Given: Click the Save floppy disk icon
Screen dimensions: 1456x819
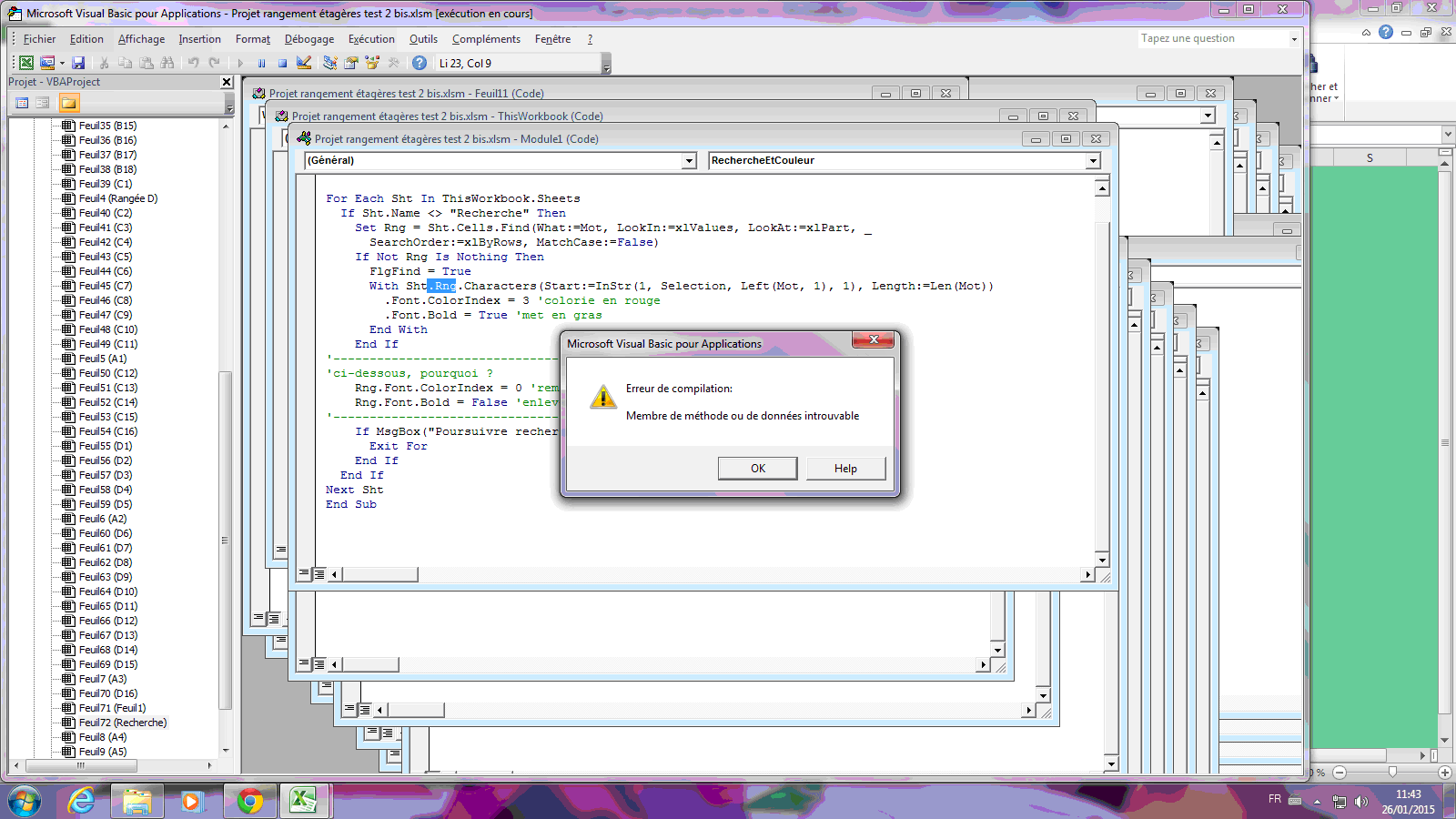Looking at the screenshot, I should pos(78,63).
